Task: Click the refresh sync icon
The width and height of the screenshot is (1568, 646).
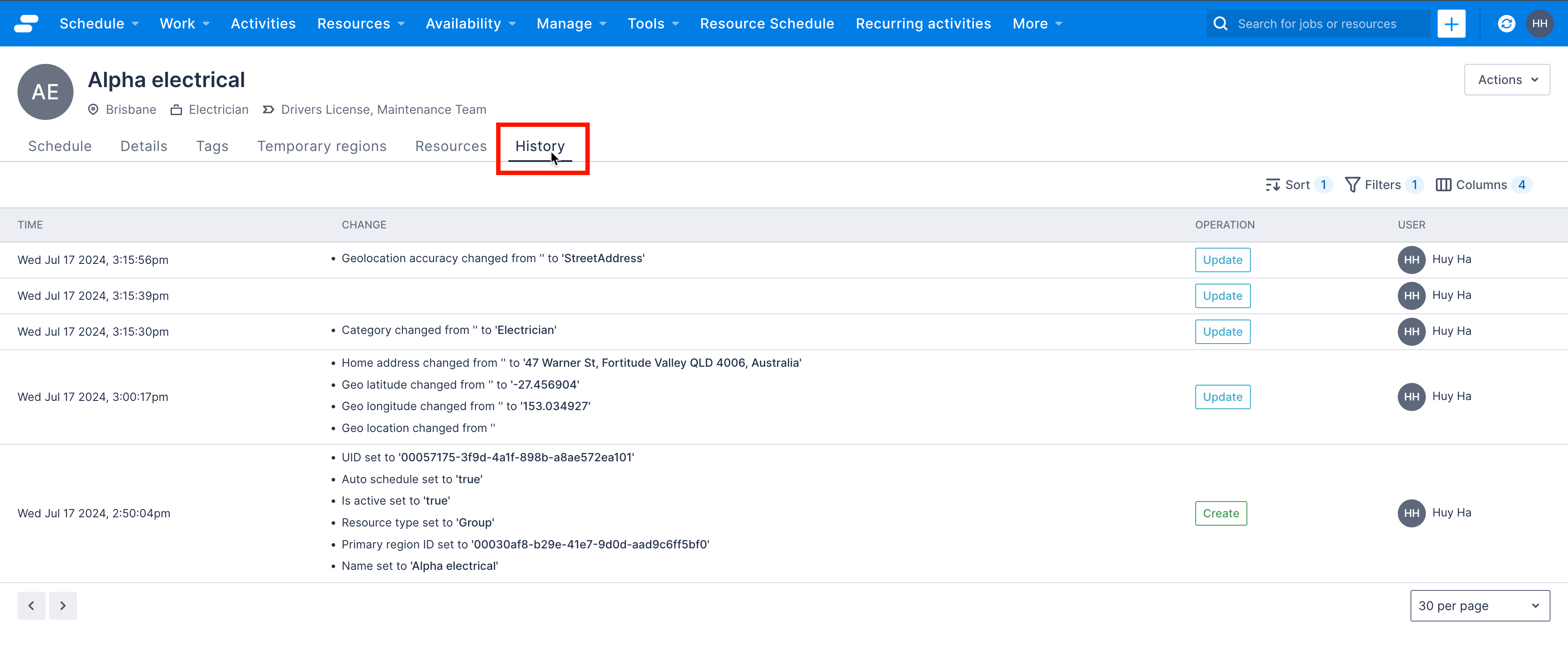Action: 1506,24
